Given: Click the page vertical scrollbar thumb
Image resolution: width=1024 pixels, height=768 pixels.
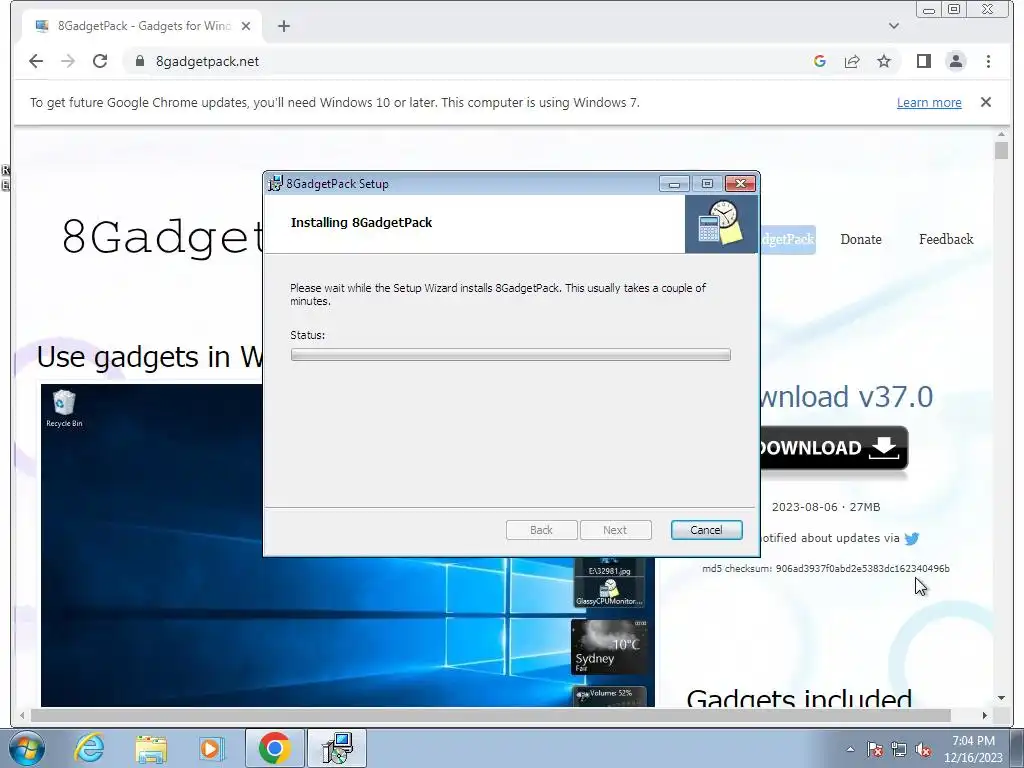Looking at the screenshot, I should click(1002, 151).
